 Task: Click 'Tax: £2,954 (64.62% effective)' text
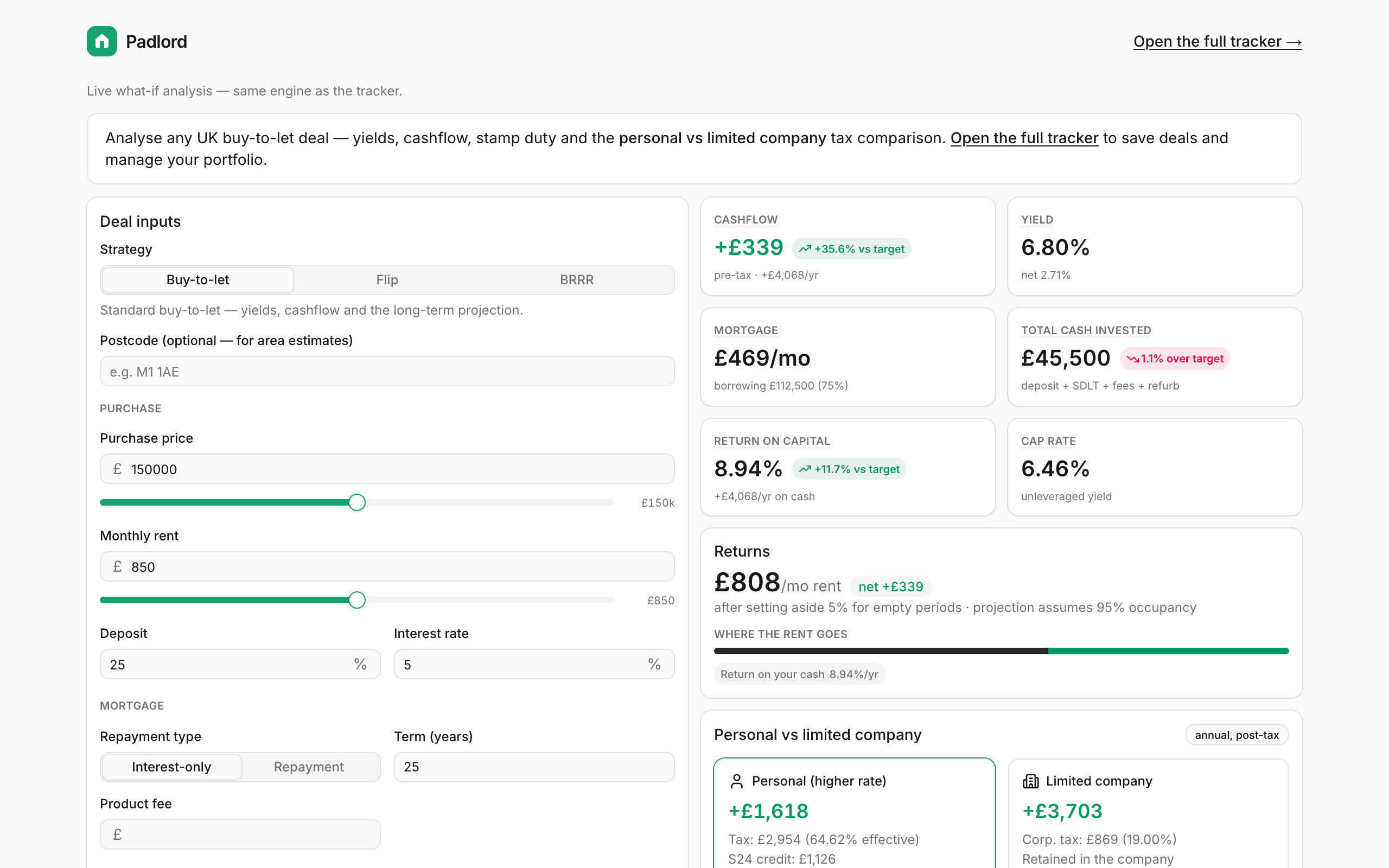(x=824, y=839)
